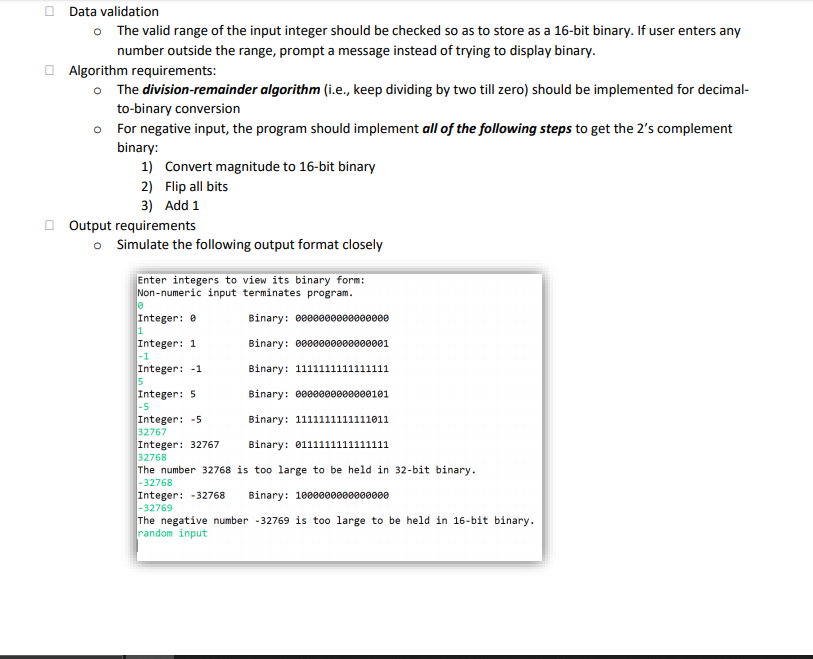Click step 2 Flip all bits
Screen dimensions: 813x659
(196, 186)
